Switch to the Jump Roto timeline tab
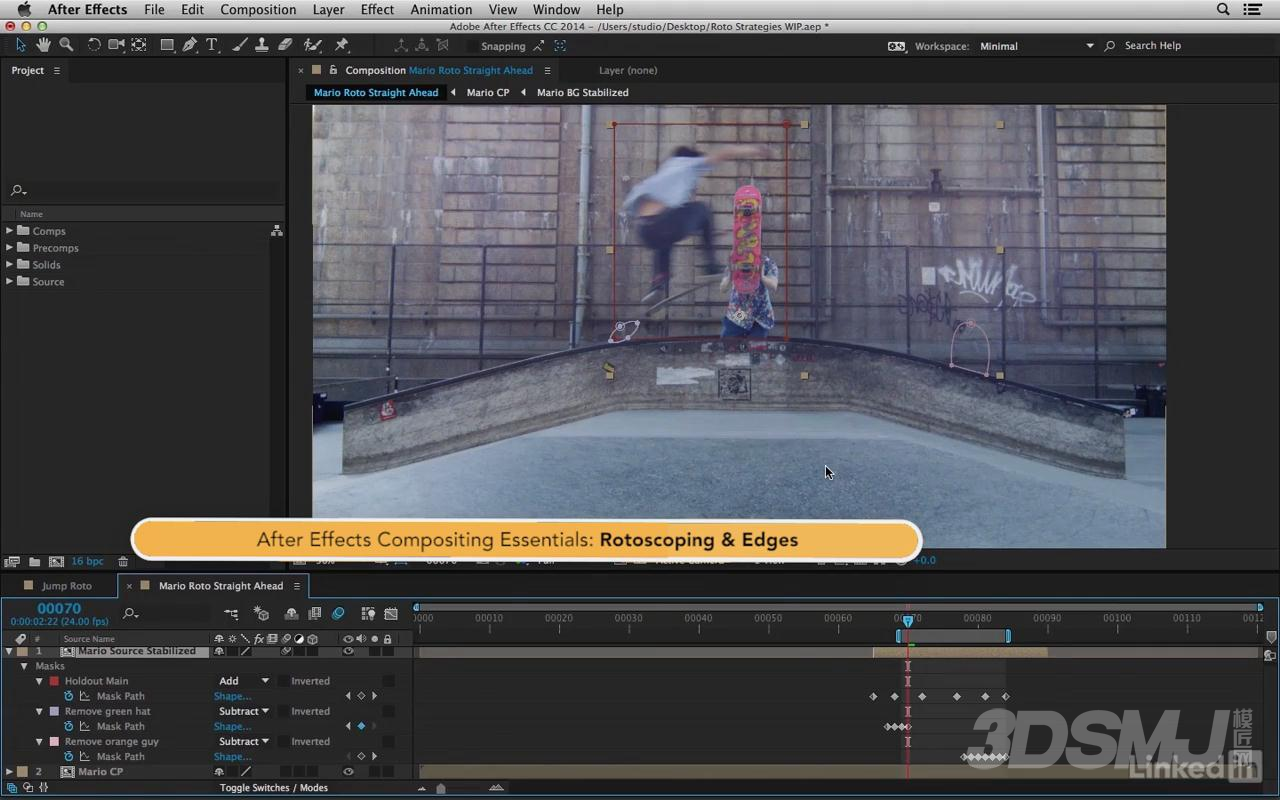Image resolution: width=1280 pixels, height=800 pixels. point(67,586)
